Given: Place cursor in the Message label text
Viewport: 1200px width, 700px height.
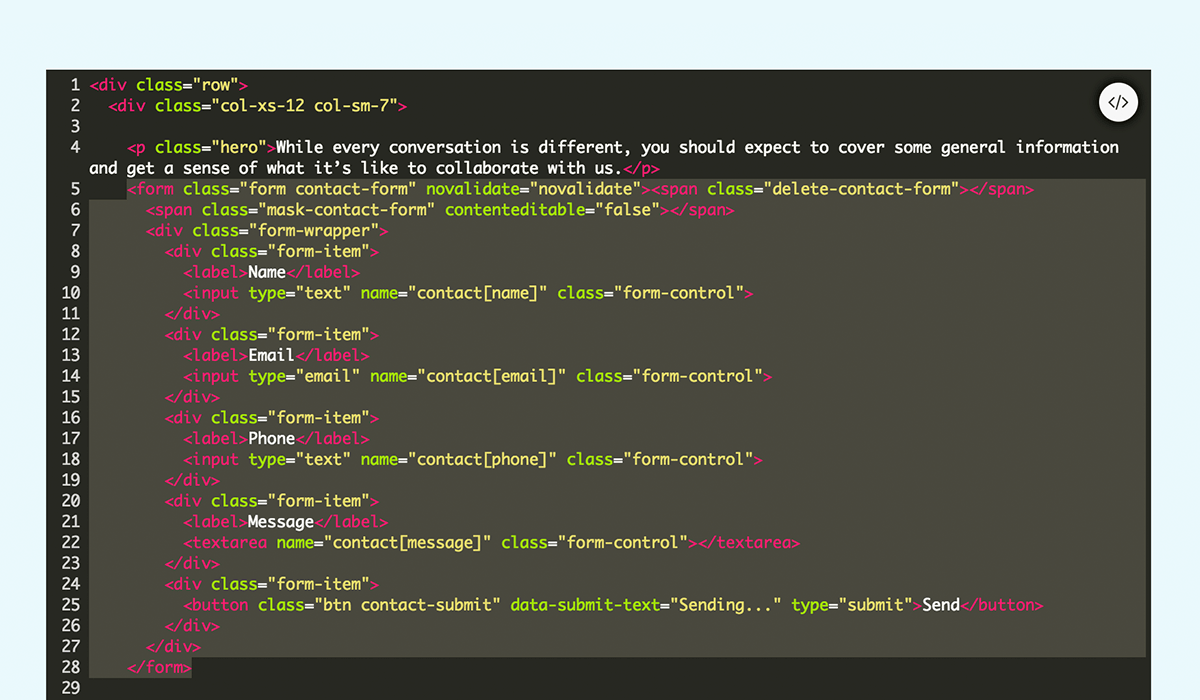Looking at the screenshot, I should pyautogui.click(x=281, y=521).
